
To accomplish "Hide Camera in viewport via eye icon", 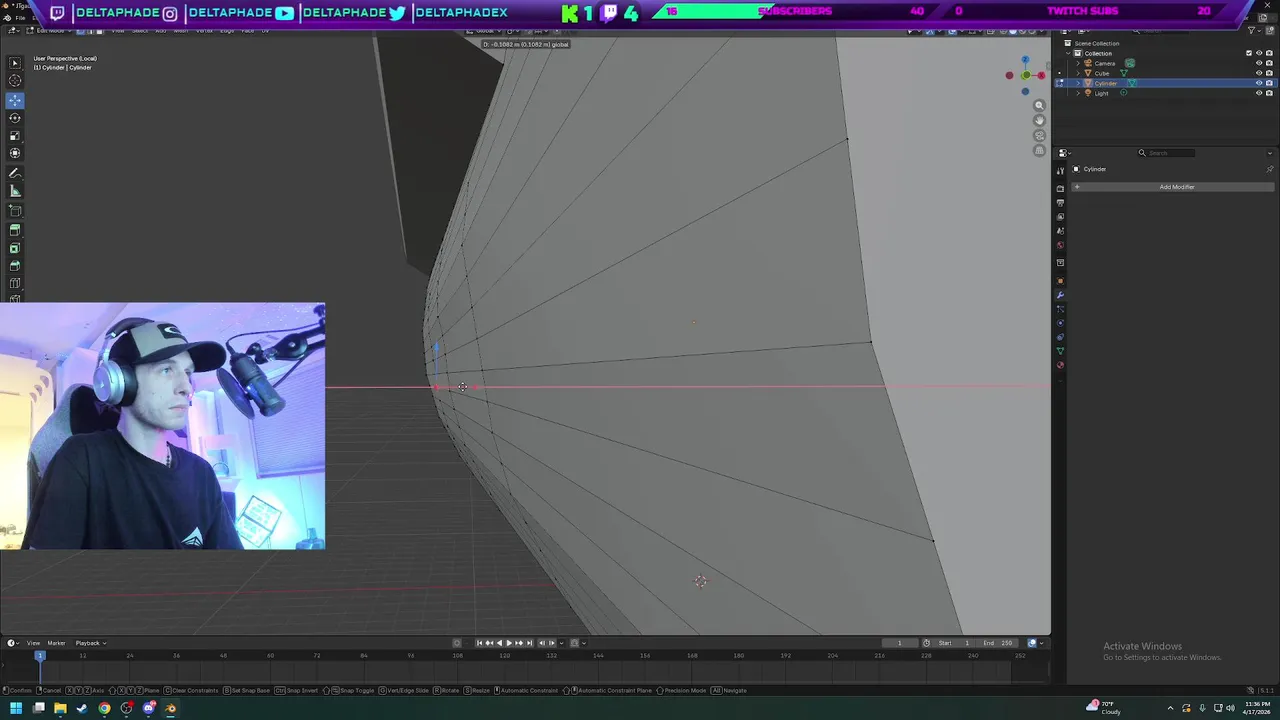I will 1259,63.
